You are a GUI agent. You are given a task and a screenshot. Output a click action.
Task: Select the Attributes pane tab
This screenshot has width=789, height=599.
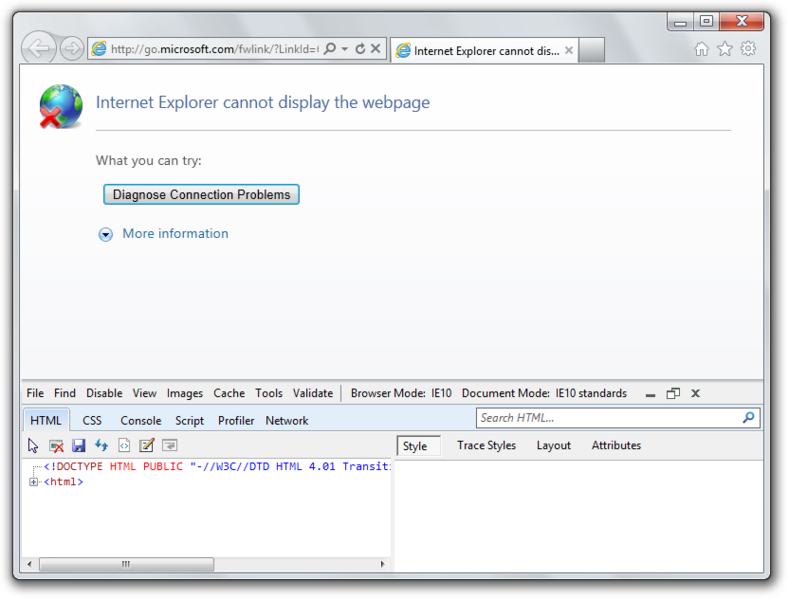[x=616, y=445]
